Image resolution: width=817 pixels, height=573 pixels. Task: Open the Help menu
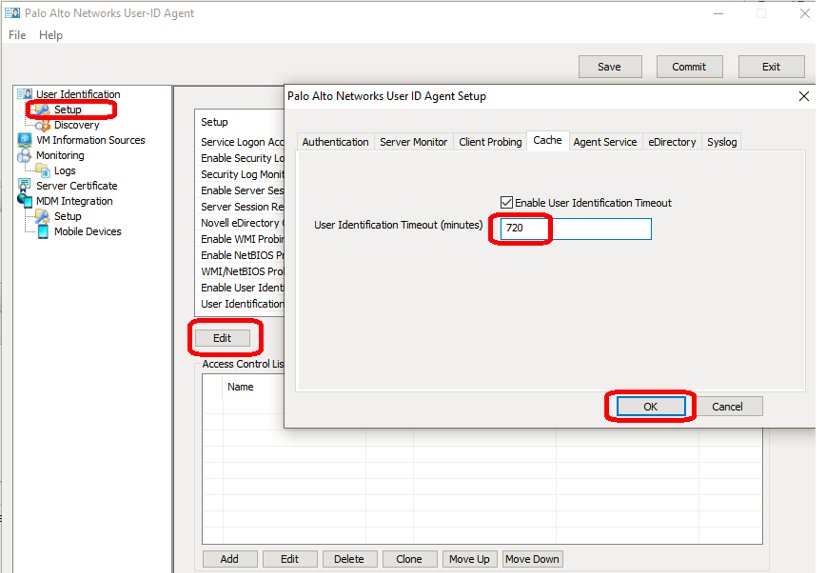click(51, 35)
